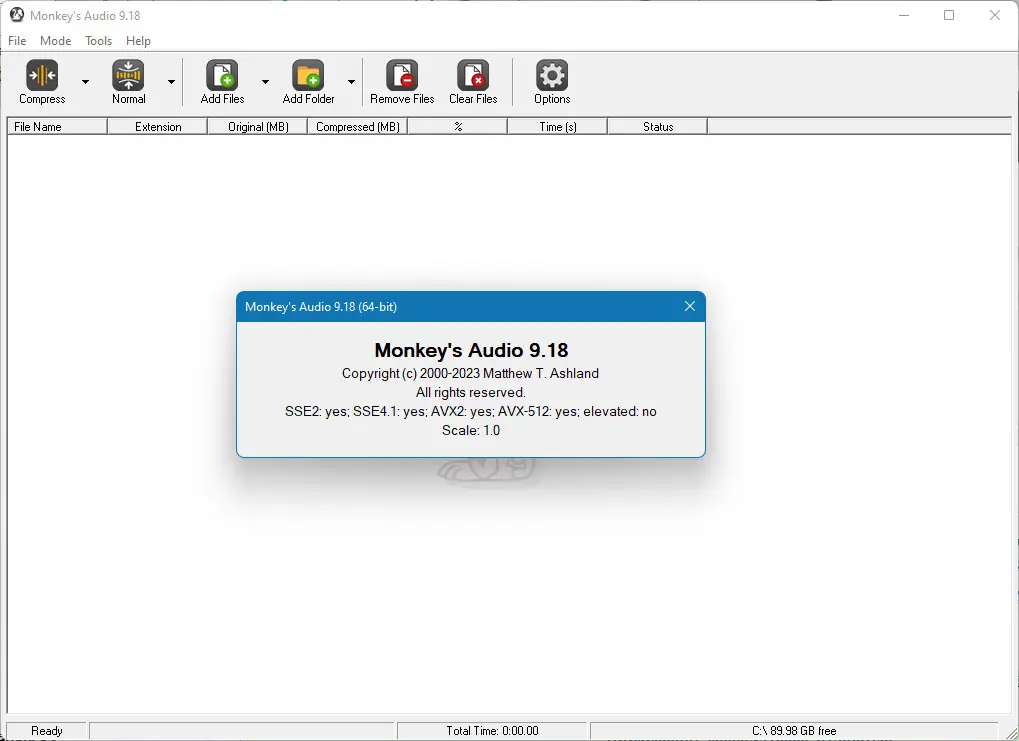
Task: Open the File menu
Action: pos(17,41)
